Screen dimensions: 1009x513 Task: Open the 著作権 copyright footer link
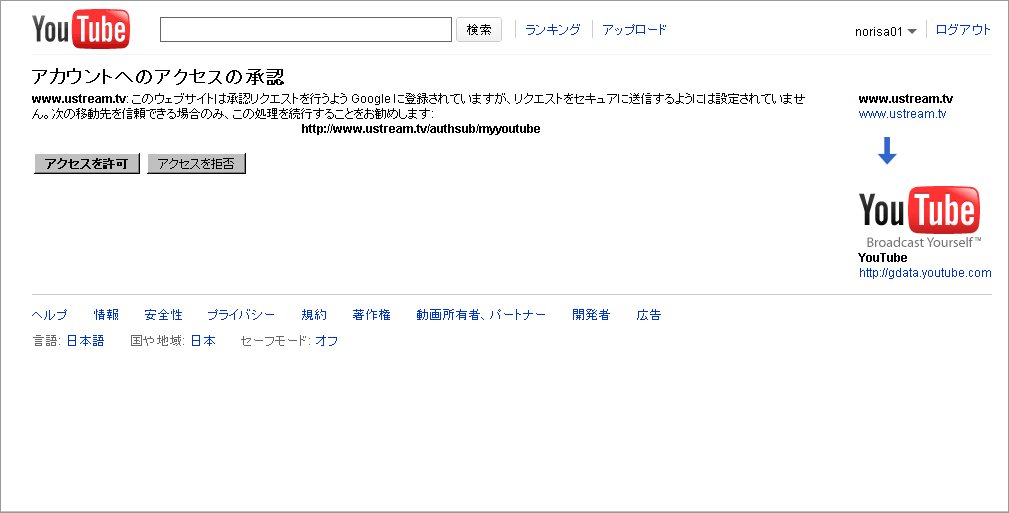pos(371,315)
